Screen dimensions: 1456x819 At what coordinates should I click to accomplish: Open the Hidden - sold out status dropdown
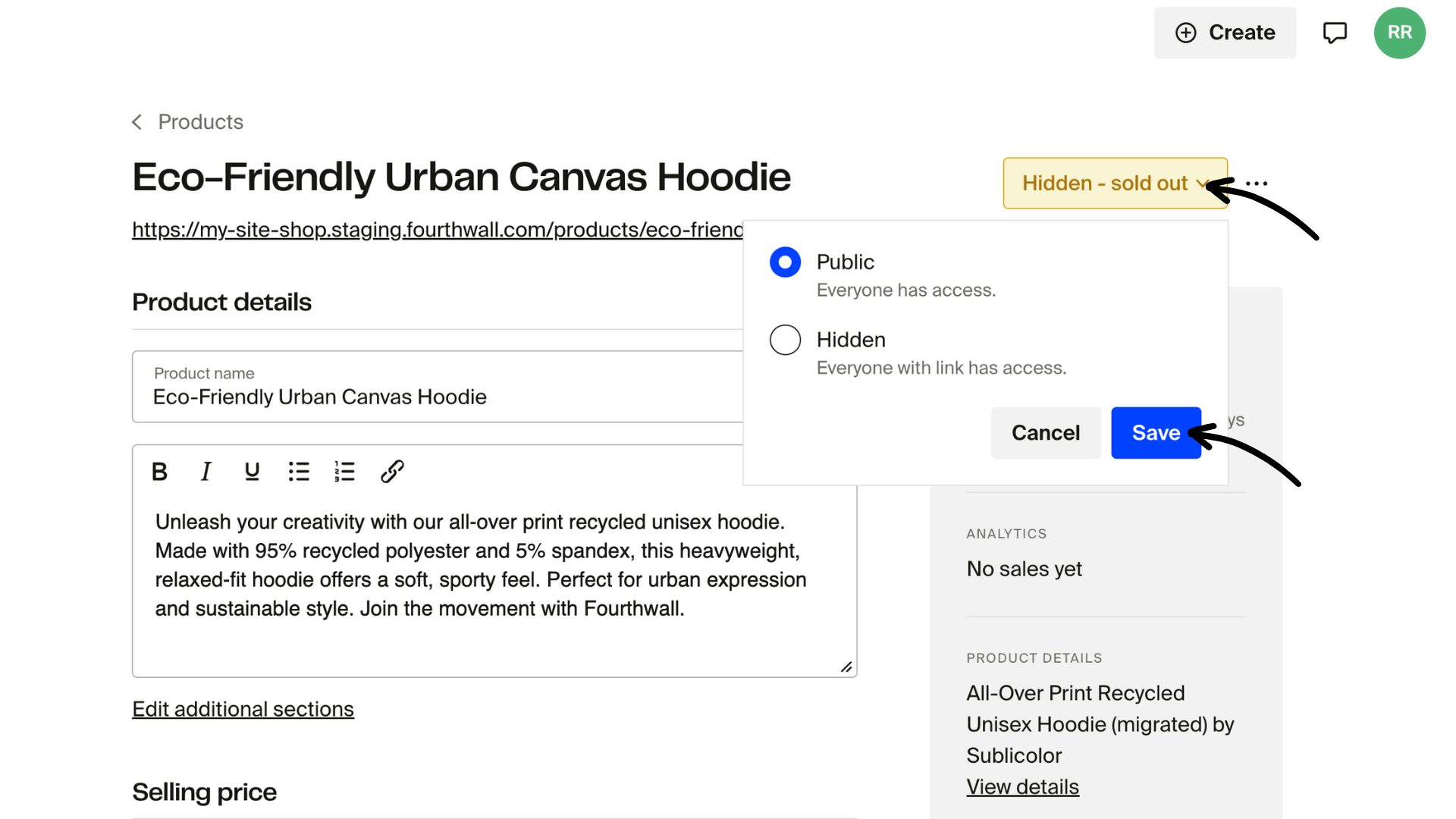pyautogui.click(x=1115, y=183)
